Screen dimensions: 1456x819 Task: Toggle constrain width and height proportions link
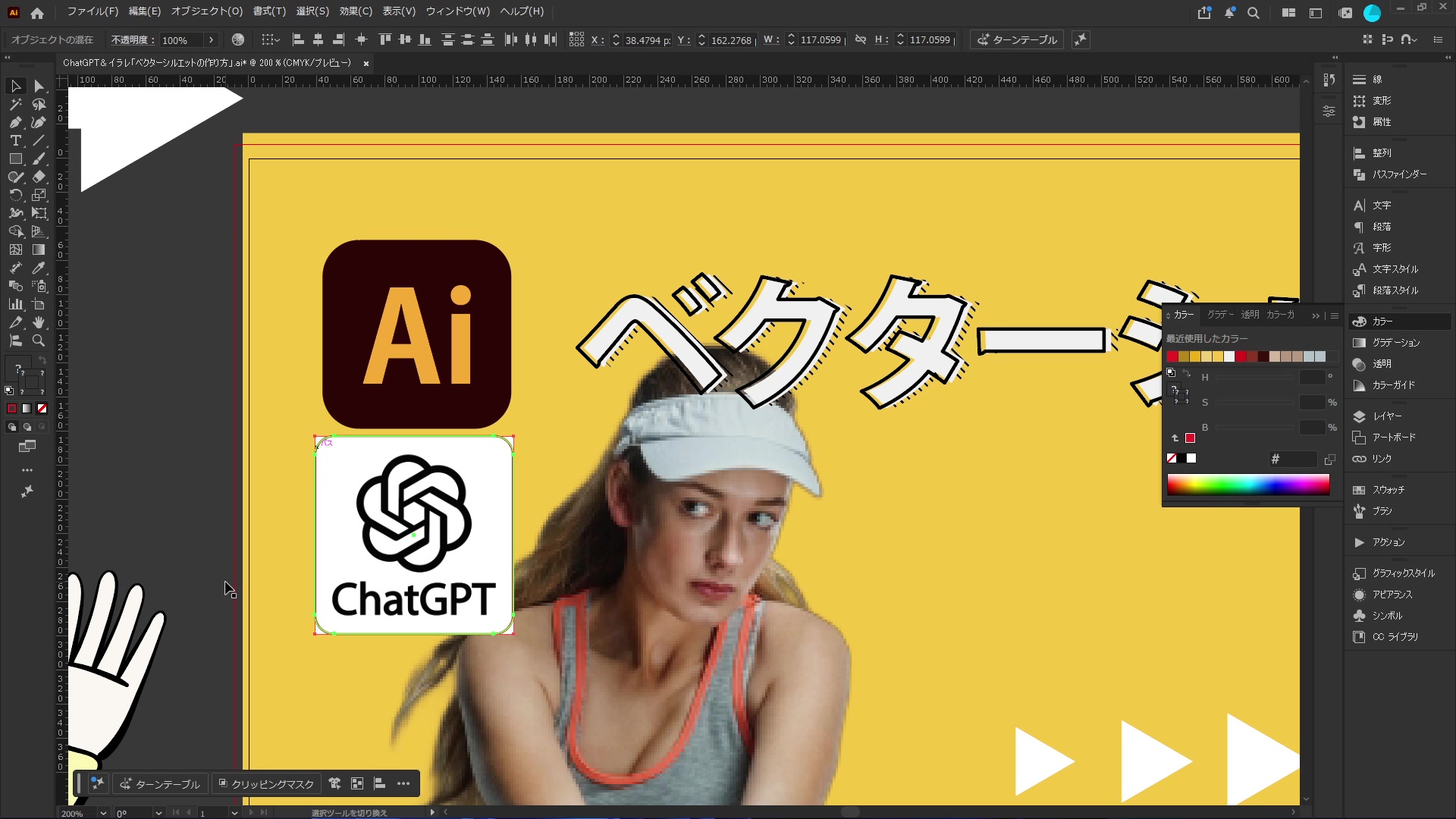[x=861, y=39]
